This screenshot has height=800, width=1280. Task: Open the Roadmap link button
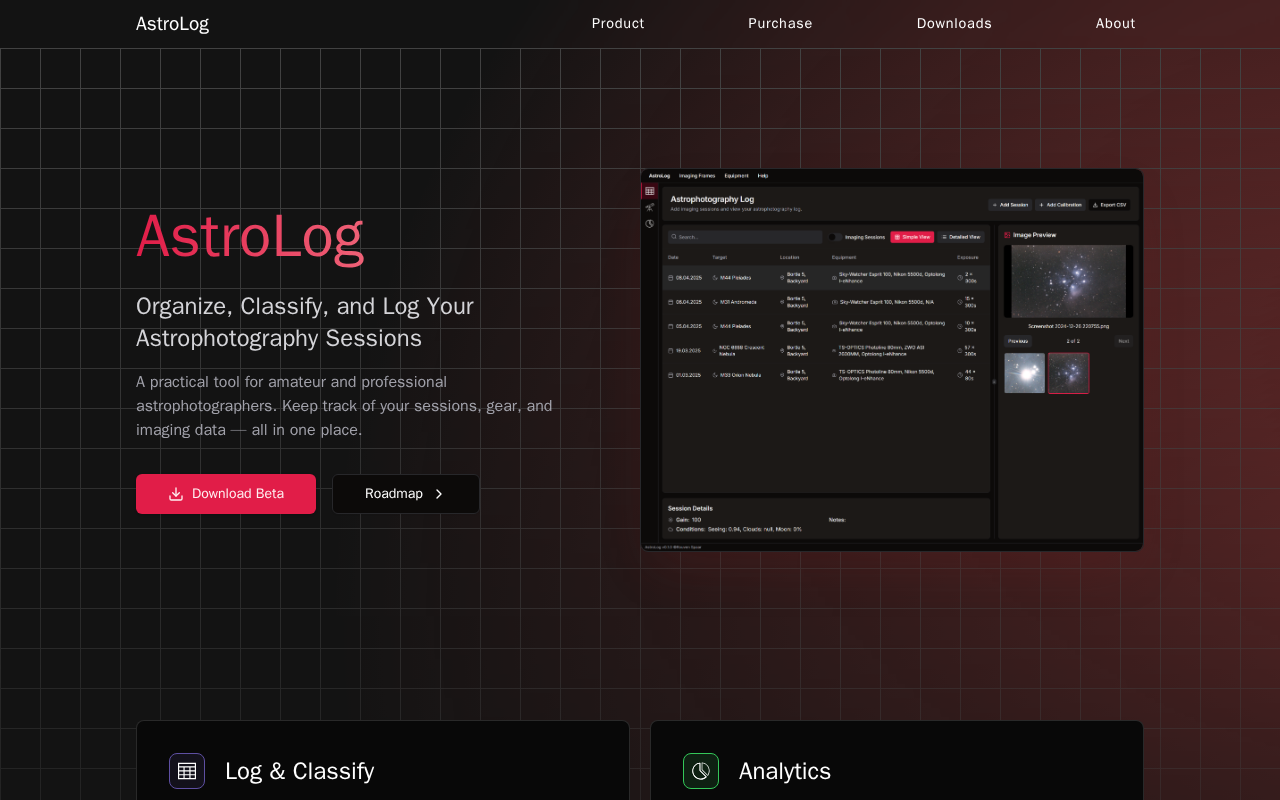[x=406, y=494]
